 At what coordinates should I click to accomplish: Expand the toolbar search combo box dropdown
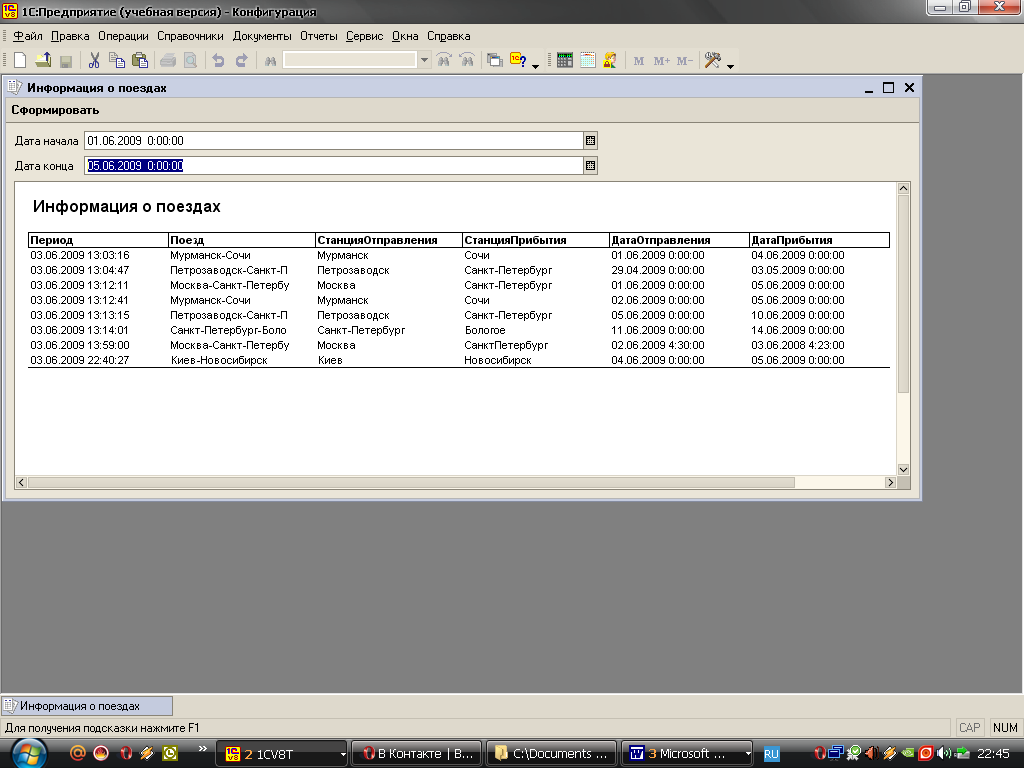point(424,61)
